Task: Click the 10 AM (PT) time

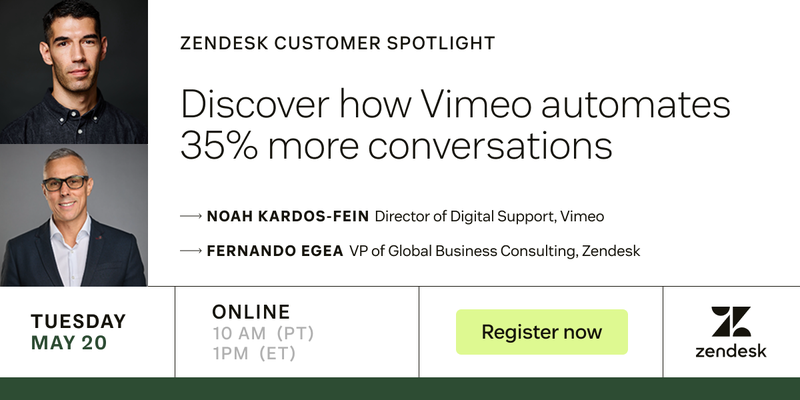Action: [263, 333]
